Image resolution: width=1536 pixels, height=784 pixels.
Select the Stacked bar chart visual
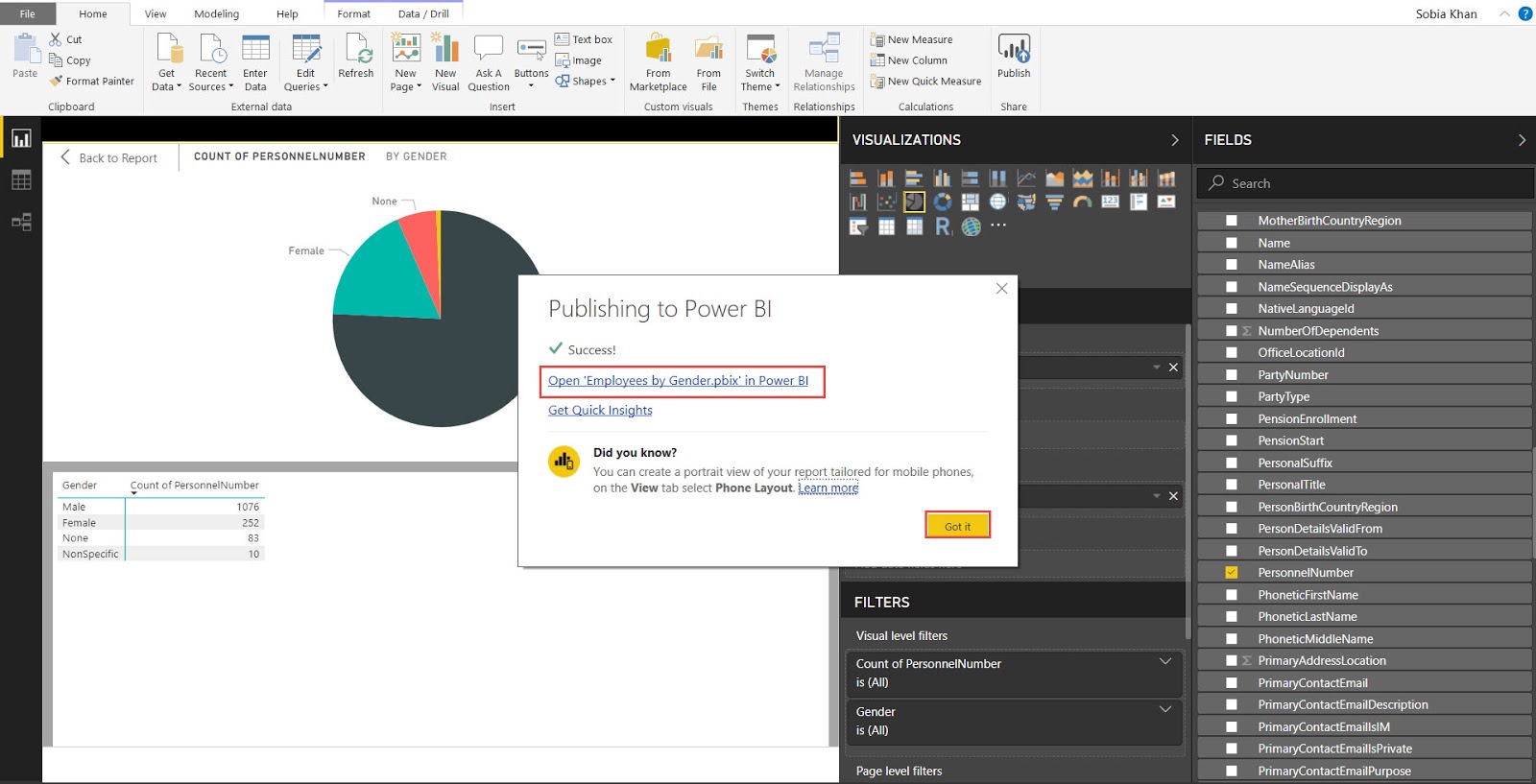(858, 178)
